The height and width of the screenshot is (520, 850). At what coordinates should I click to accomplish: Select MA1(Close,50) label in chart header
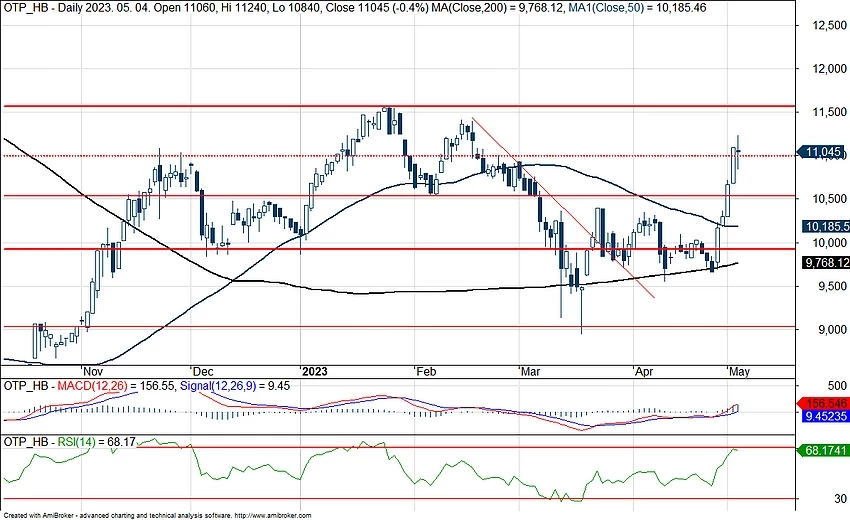coord(624,7)
